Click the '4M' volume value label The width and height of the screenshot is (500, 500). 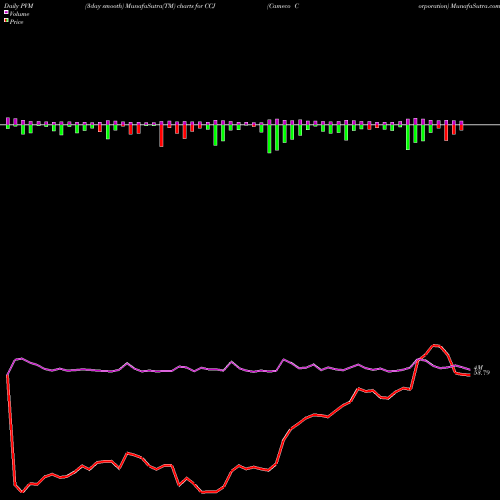pos(478,367)
